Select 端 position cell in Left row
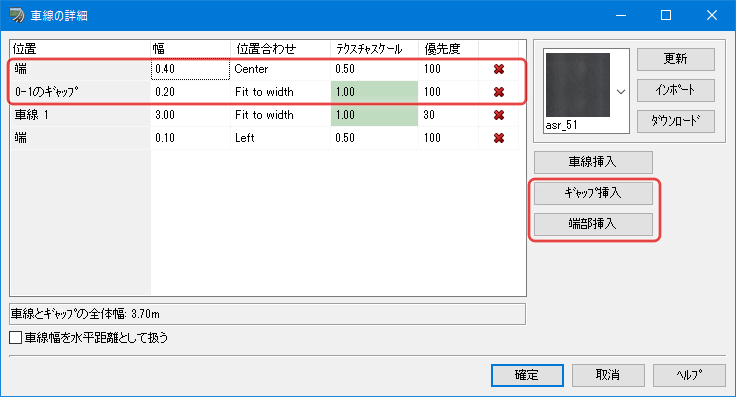This screenshot has height=397, width=736. (81, 138)
